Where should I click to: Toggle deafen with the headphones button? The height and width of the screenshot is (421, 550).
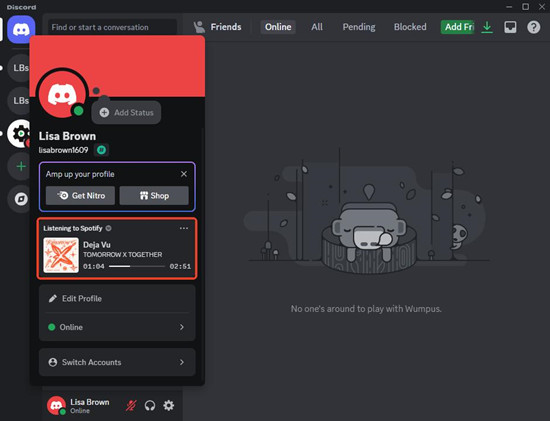[150, 406]
